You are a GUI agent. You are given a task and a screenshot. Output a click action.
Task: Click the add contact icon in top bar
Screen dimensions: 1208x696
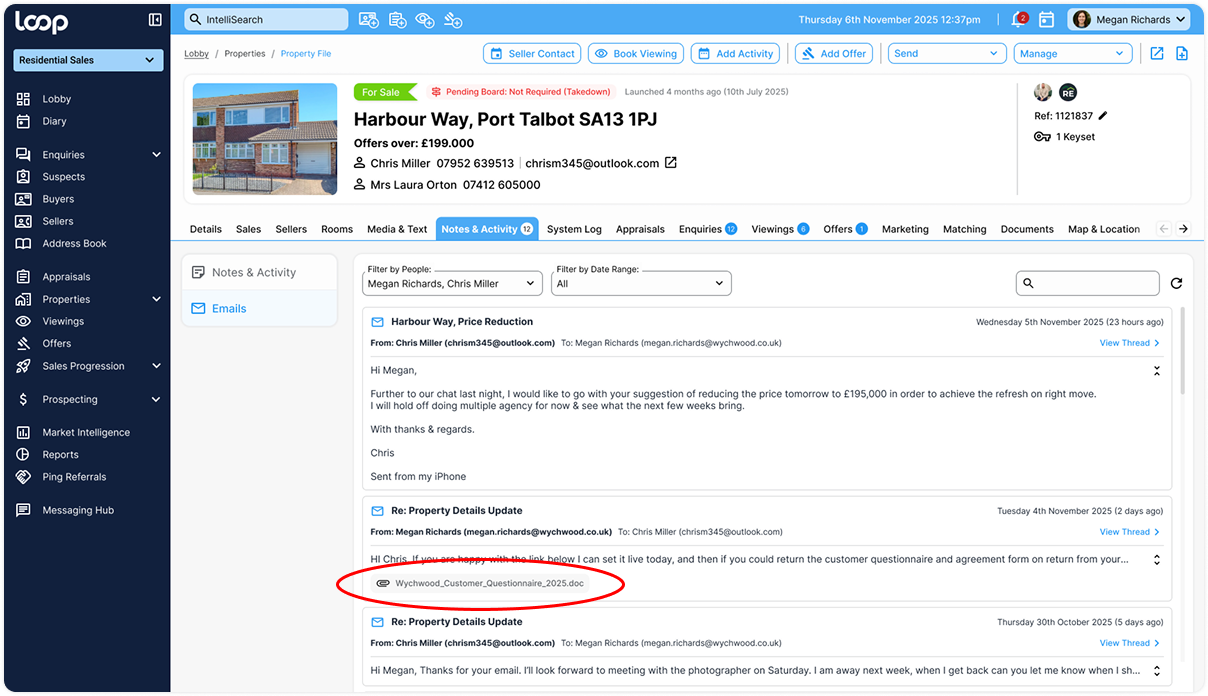[368, 19]
